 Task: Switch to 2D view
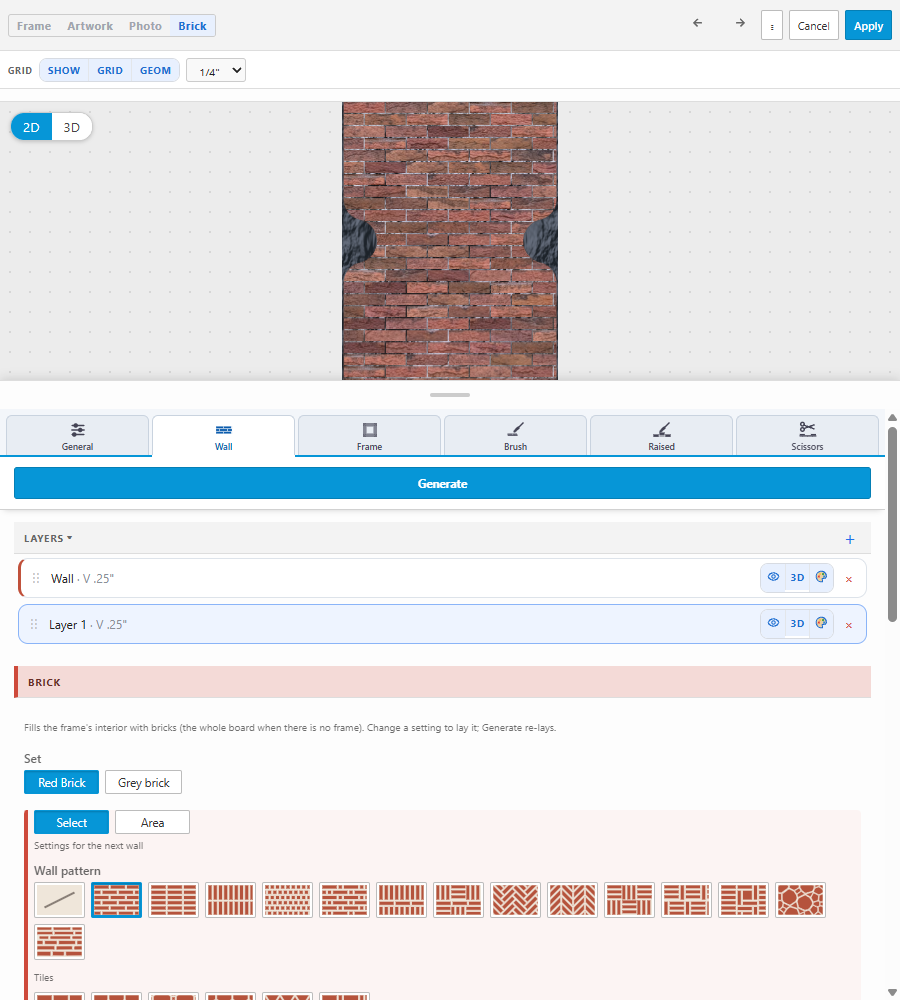click(x=31, y=127)
